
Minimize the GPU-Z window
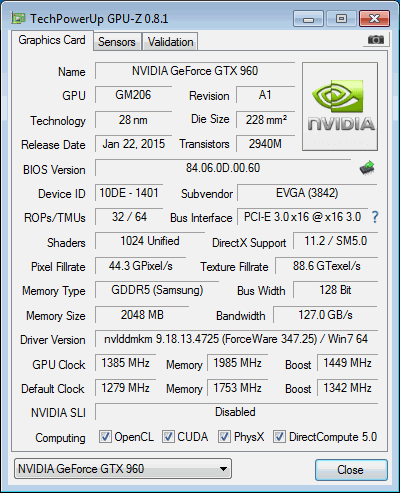308,19
